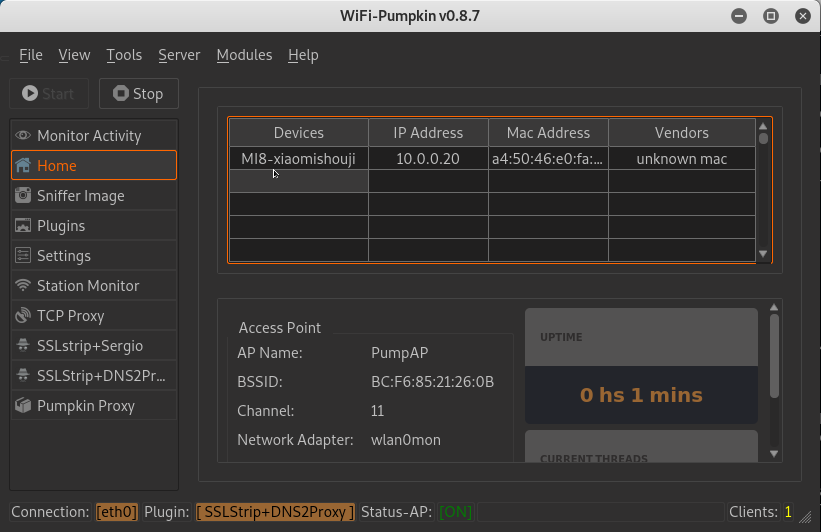Image resolution: width=821 pixels, height=532 pixels.
Task: Click the UPTIME card header
Action: [x=641, y=337]
